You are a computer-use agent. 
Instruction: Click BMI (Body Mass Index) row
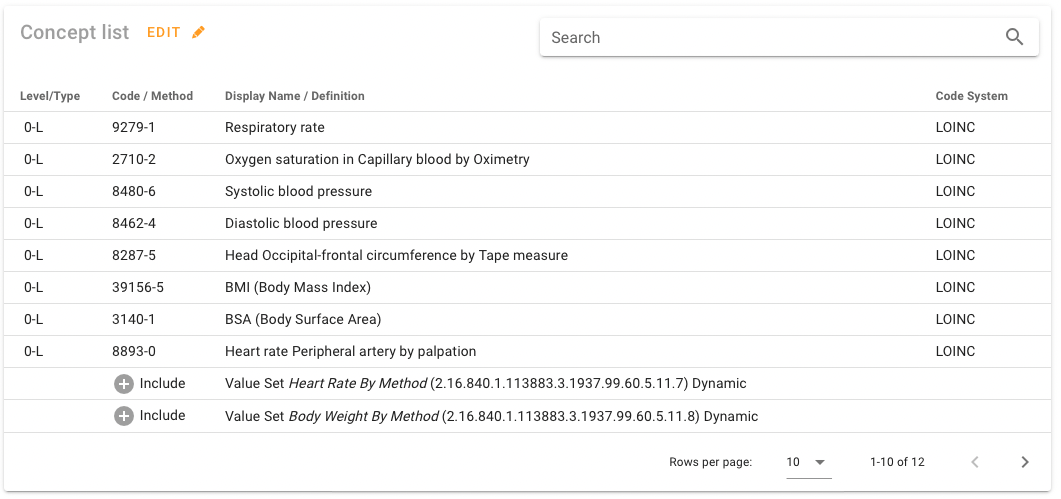298,288
